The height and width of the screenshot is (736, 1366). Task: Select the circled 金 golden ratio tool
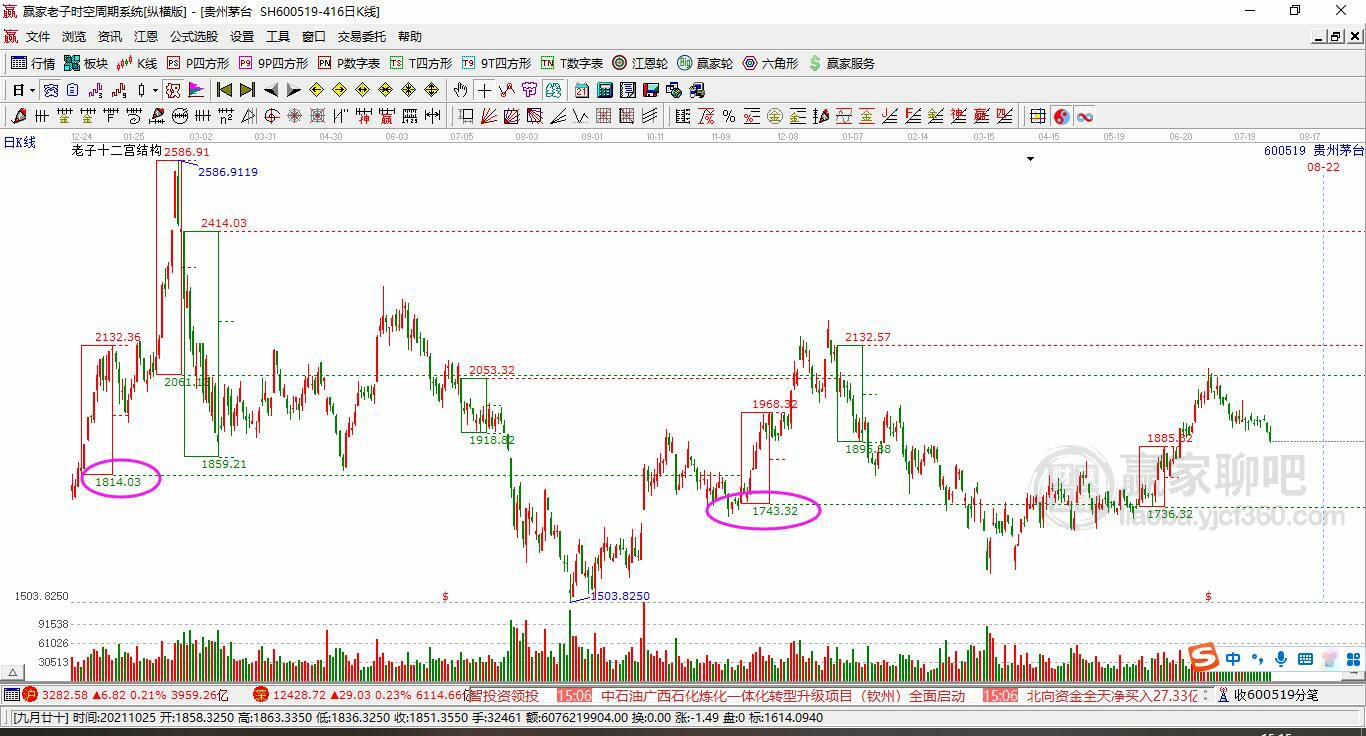[775, 116]
